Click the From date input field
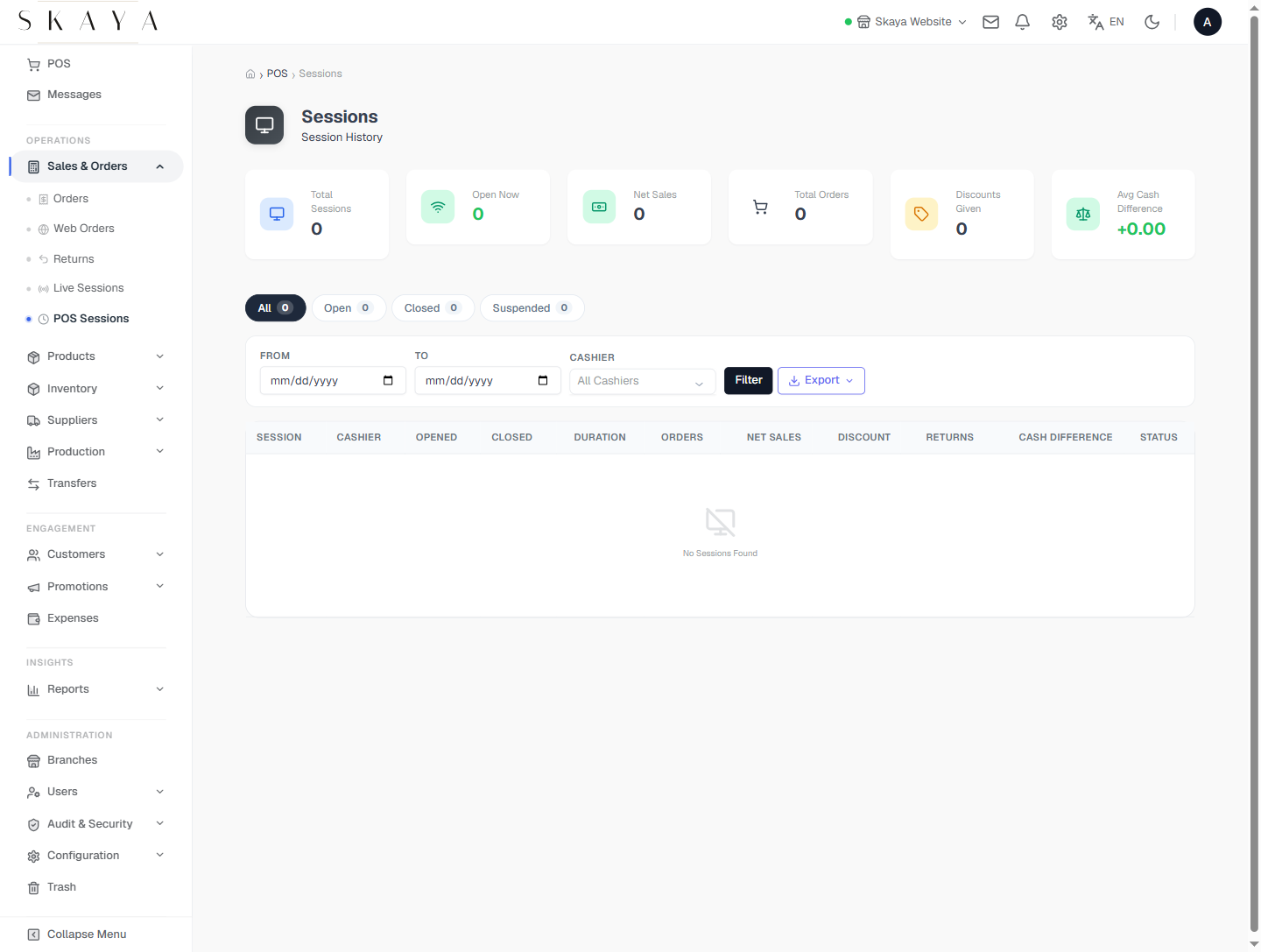Screen dimensions: 1261x952 point(333,380)
